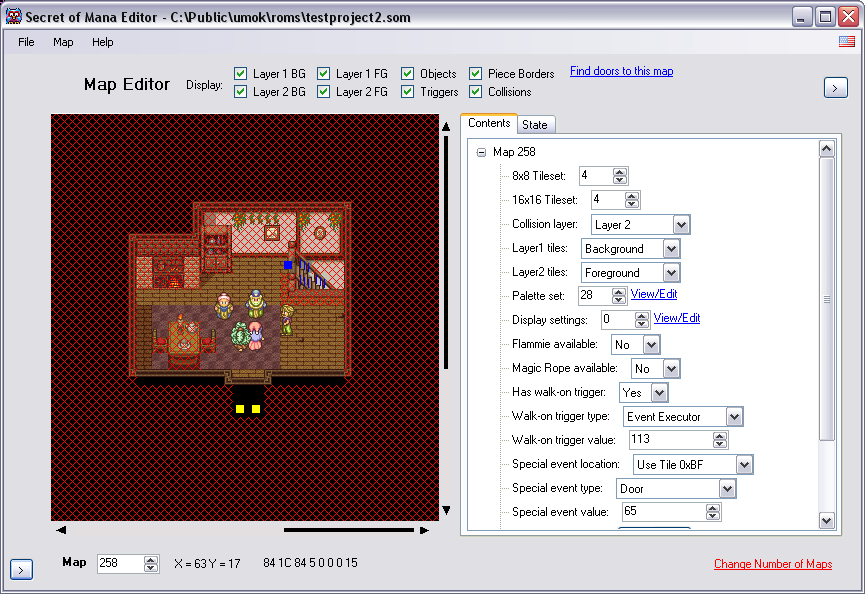Select the blue object marker near stairs
The image size is (865, 594).
[288, 265]
